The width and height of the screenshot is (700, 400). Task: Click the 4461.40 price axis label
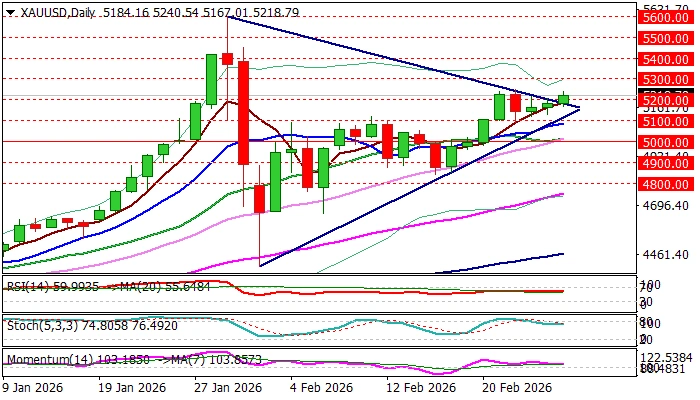coord(668,255)
